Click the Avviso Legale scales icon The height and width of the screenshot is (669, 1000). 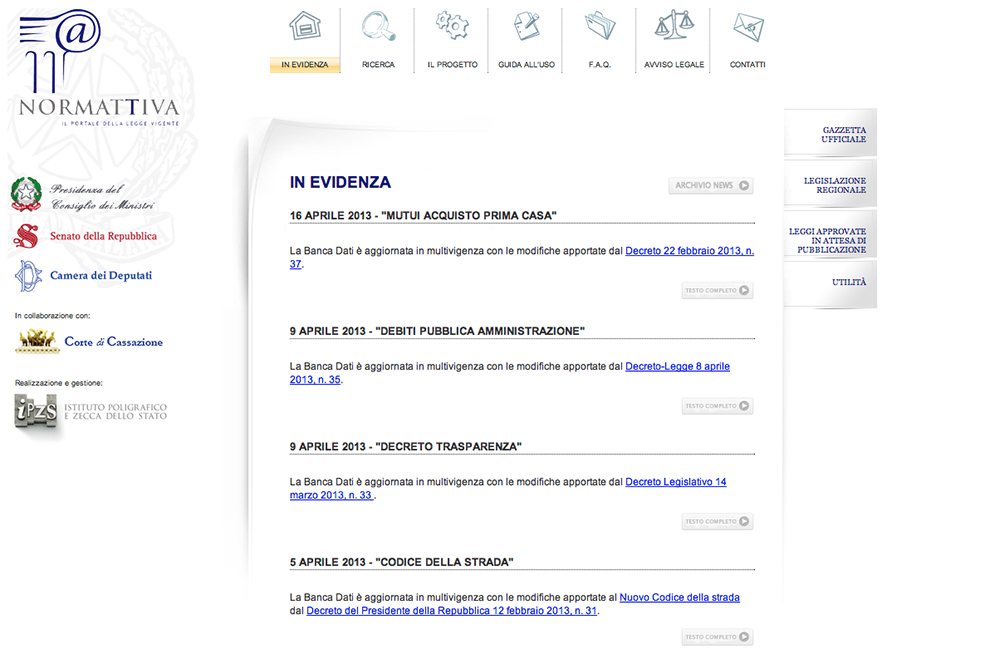pyautogui.click(x=674, y=26)
